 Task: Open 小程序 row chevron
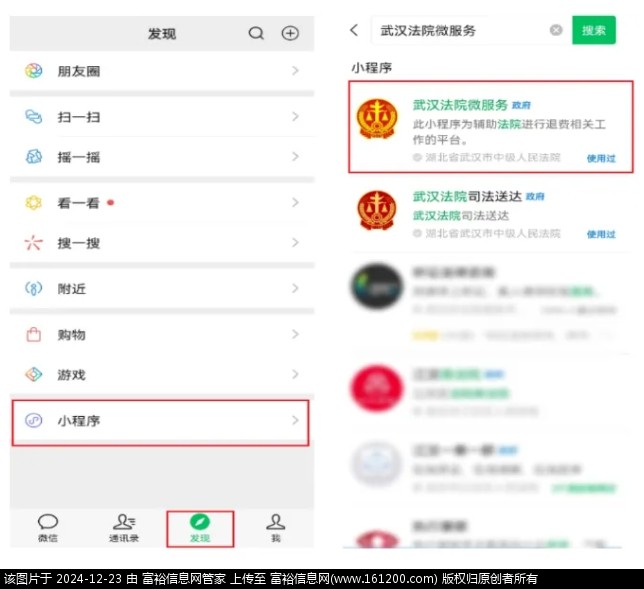coord(295,420)
